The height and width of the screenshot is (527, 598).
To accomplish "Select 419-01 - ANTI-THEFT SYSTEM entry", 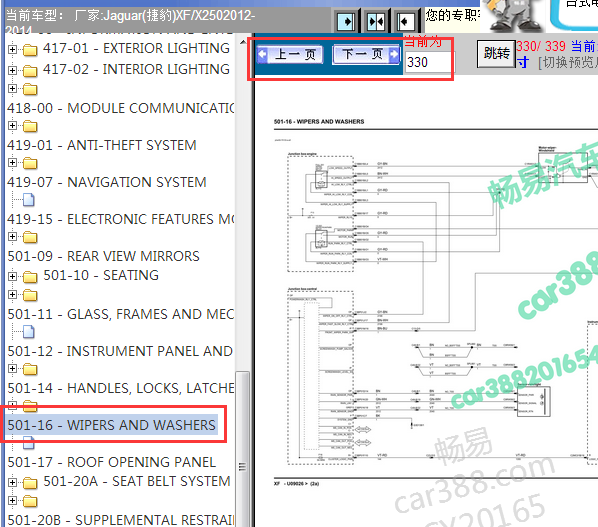I will [x=102, y=145].
